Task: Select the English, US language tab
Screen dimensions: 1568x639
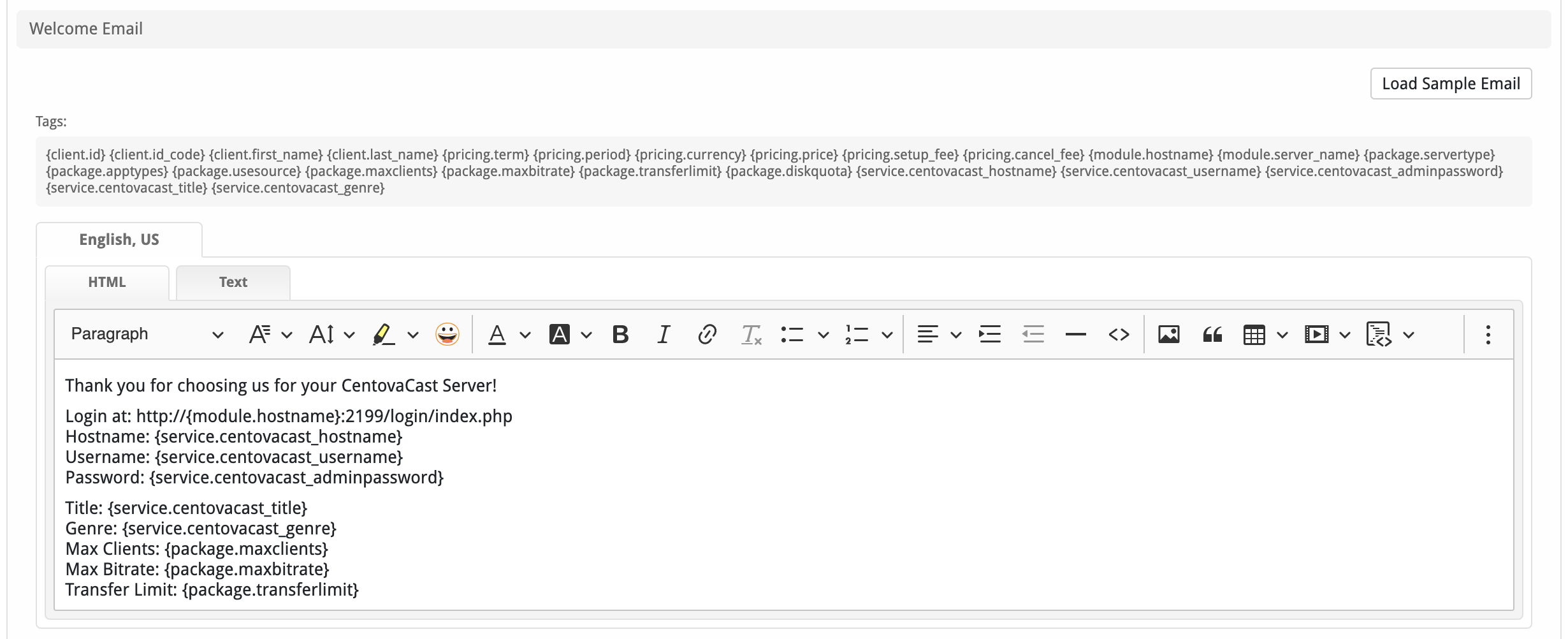Action: (x=119, y=240)
